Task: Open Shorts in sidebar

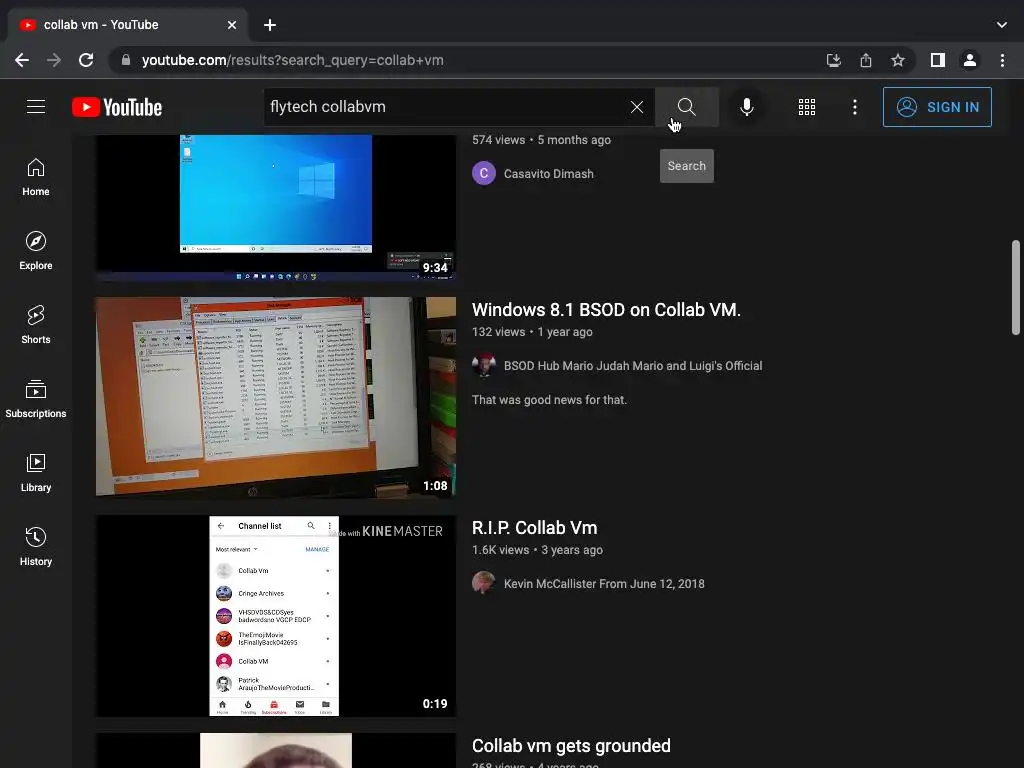Action: [x=36, y=325]
